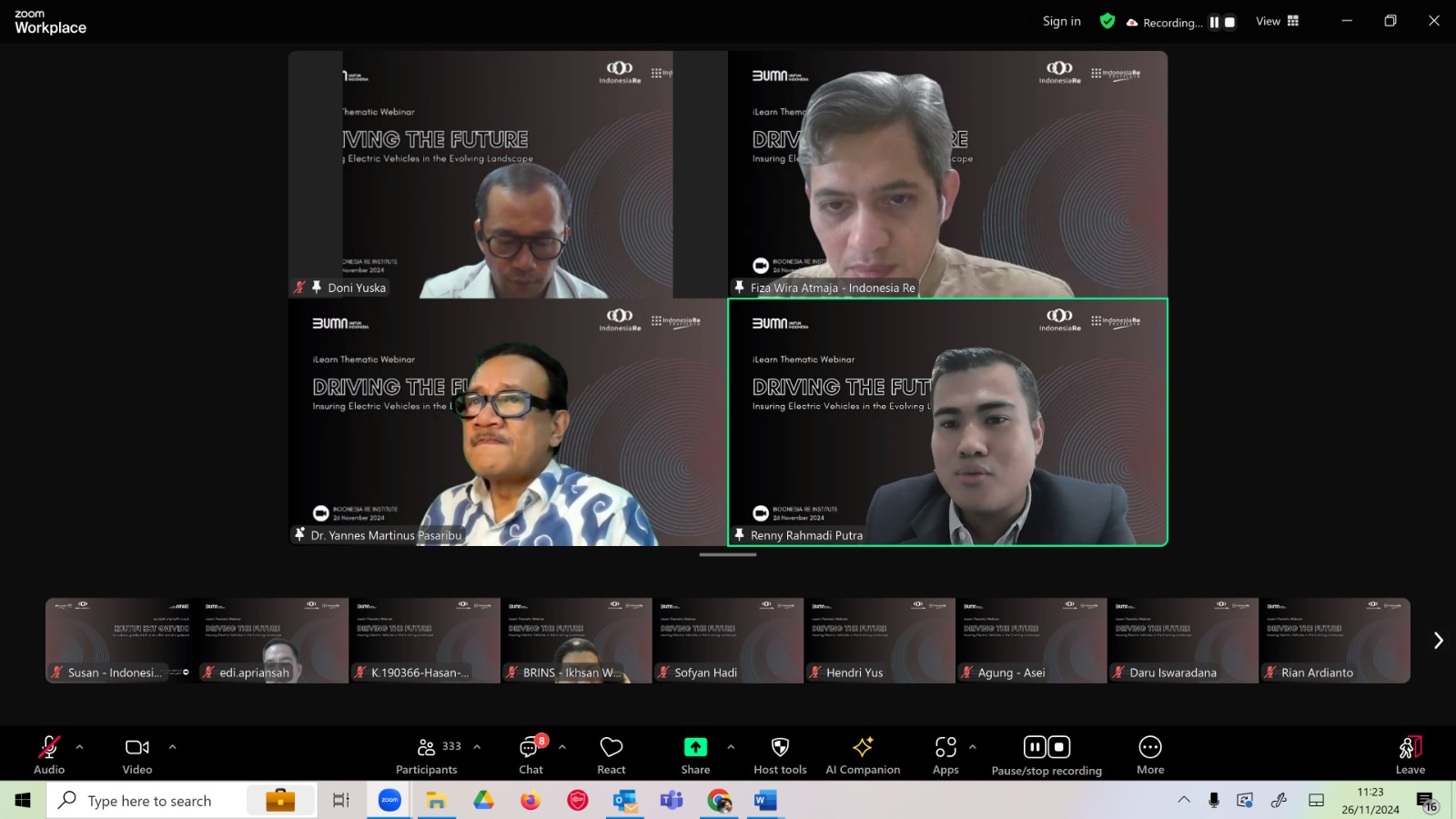This screenshot has height=819, width=1456.
Task: Open Microsoft Teams in taskbar
Action: 672,800
